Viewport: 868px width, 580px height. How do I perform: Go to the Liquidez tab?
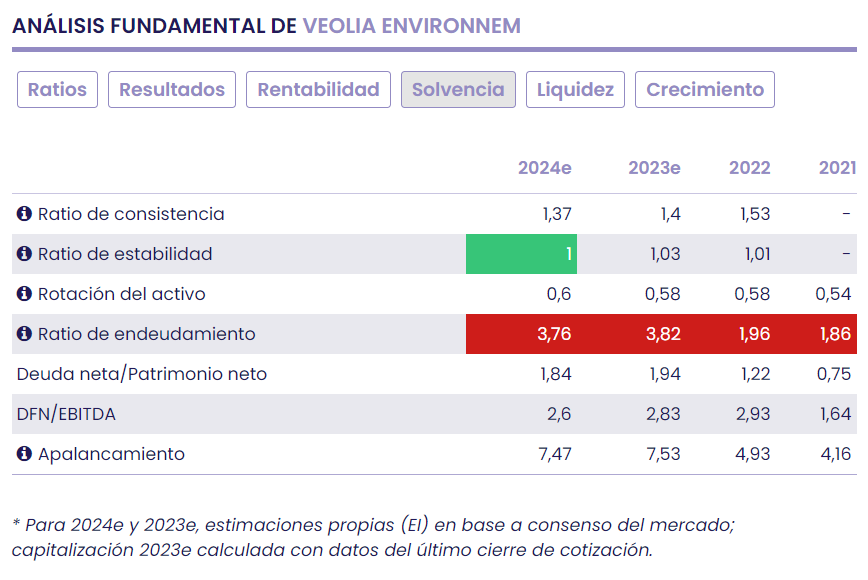(x=575, y=89)
